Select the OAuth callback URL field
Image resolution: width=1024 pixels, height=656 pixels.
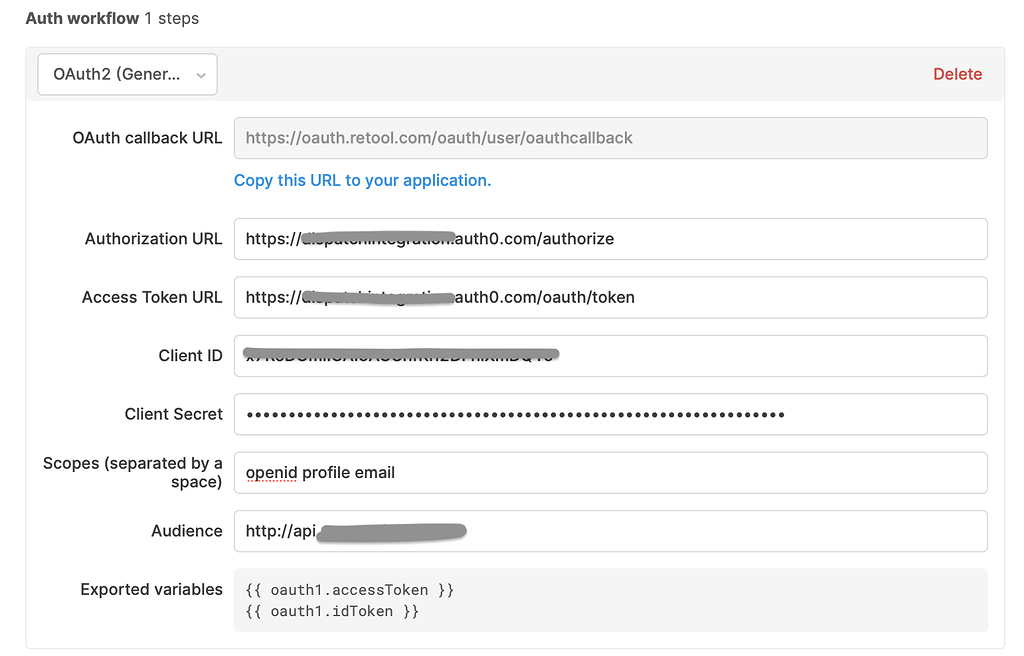click(610, 137)
